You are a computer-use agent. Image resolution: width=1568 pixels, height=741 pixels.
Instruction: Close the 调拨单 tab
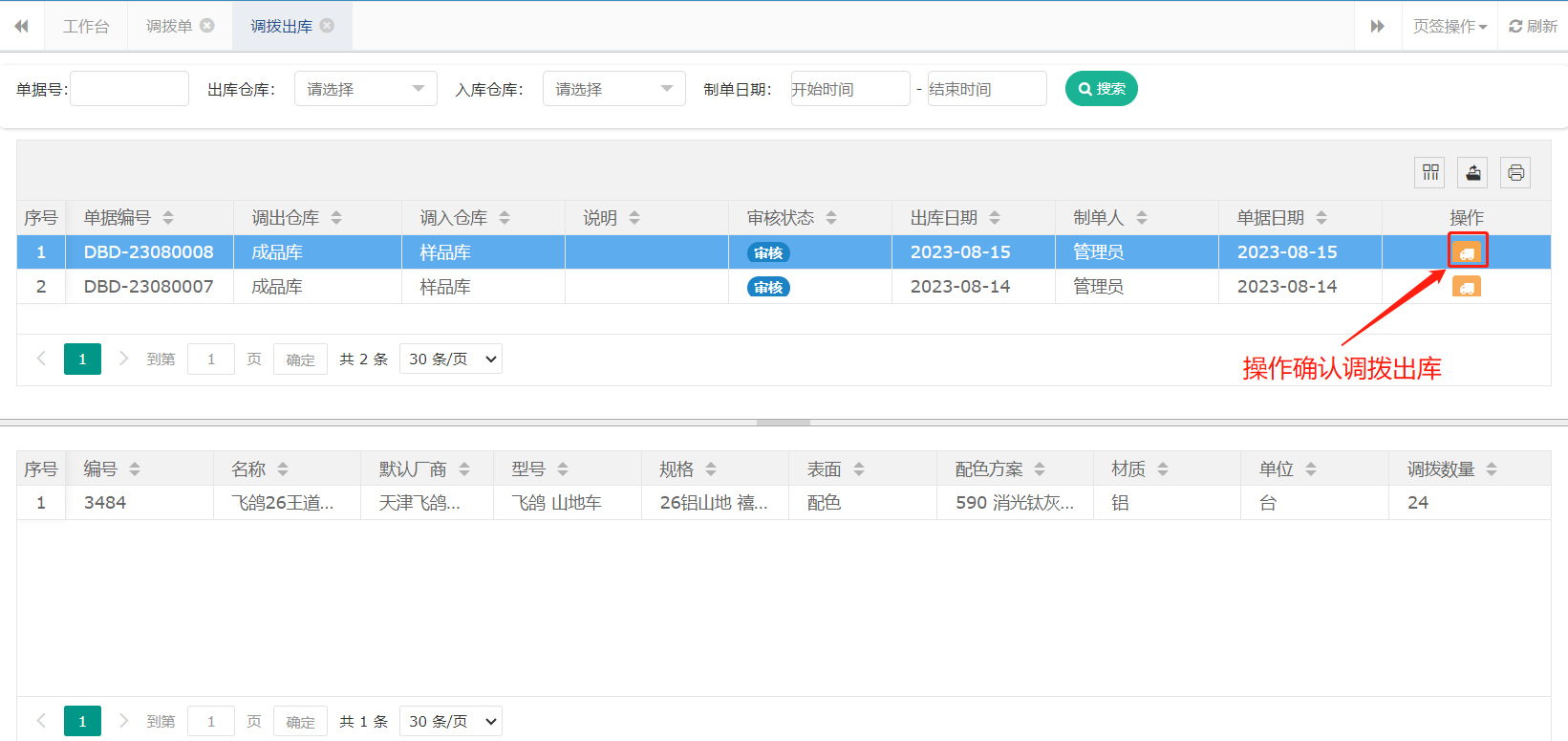click(x=207, y=26)
